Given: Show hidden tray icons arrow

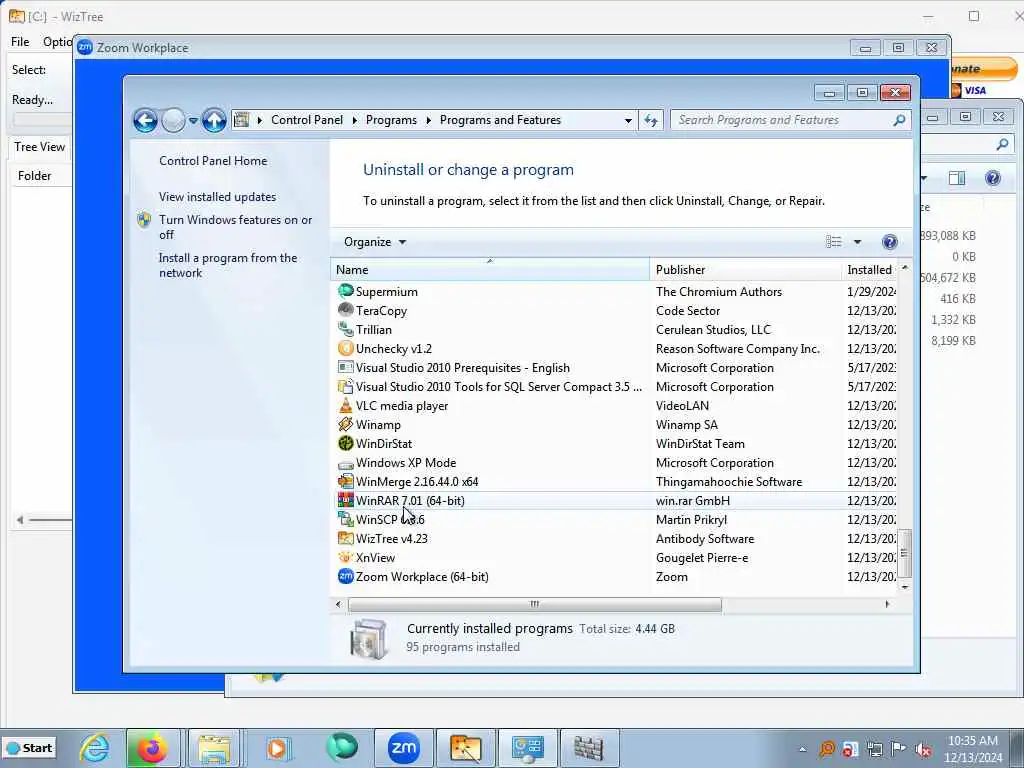Looking at the screenshot, I should [803, 750].
